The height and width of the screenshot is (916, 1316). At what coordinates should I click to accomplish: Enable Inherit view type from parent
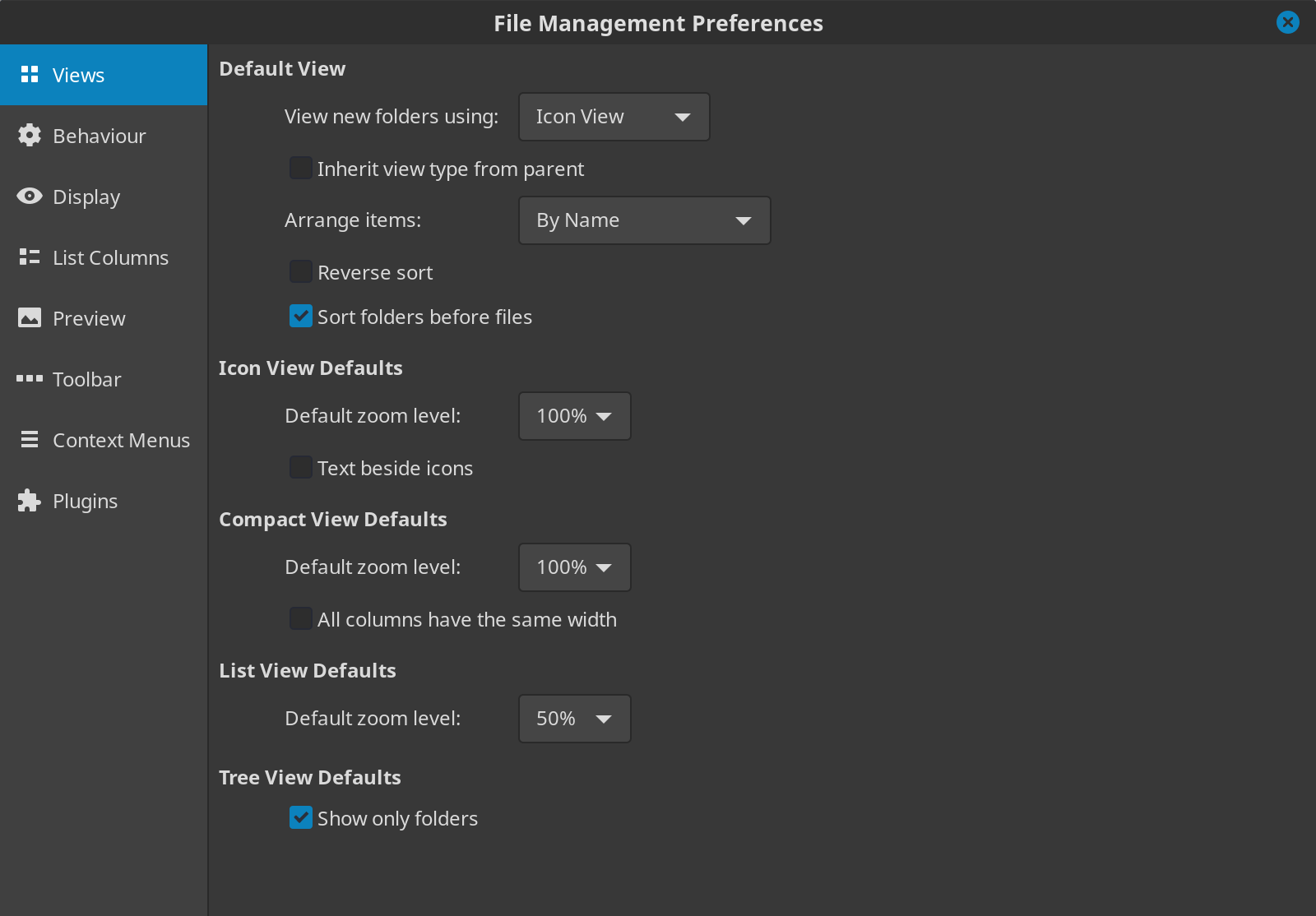pos(301,169)
